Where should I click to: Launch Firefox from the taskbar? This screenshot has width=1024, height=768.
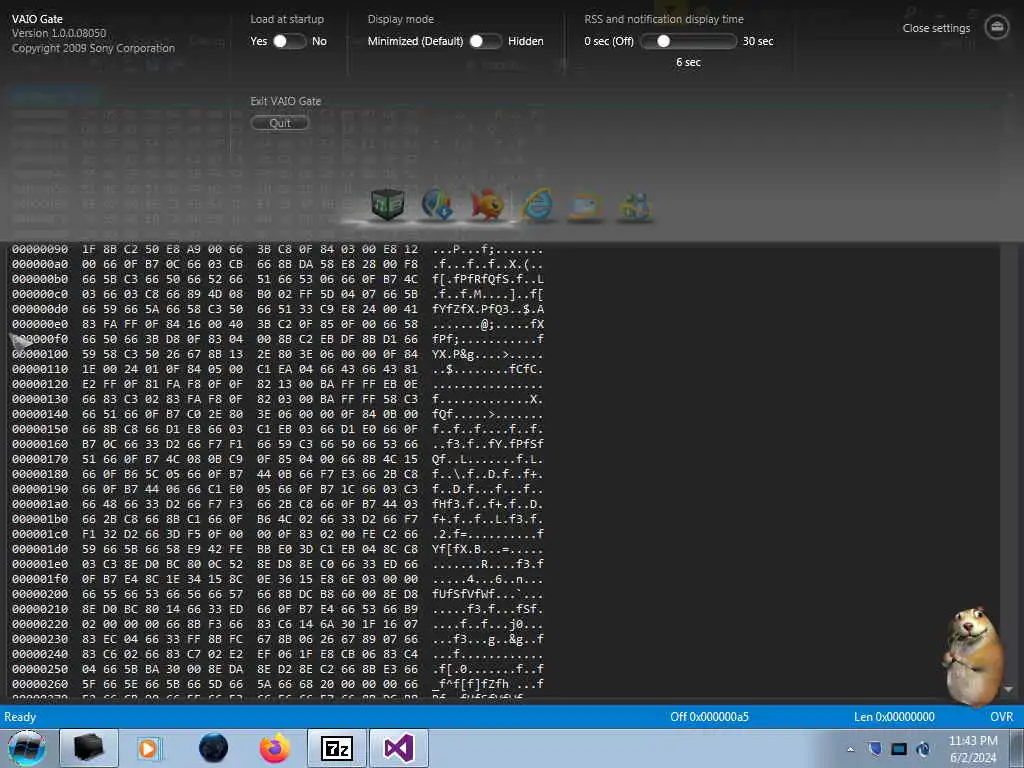point(275,748)
